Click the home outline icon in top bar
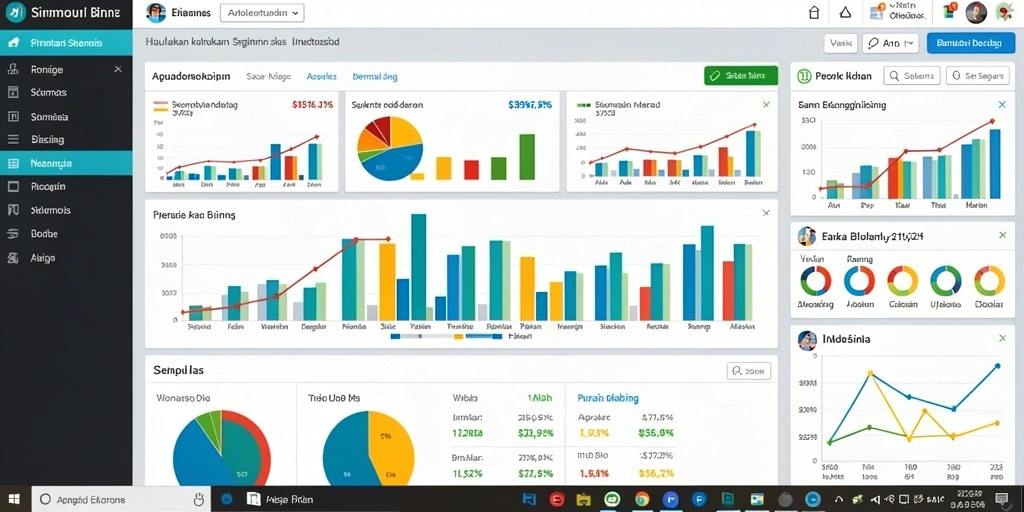 (x=814, y=12)
